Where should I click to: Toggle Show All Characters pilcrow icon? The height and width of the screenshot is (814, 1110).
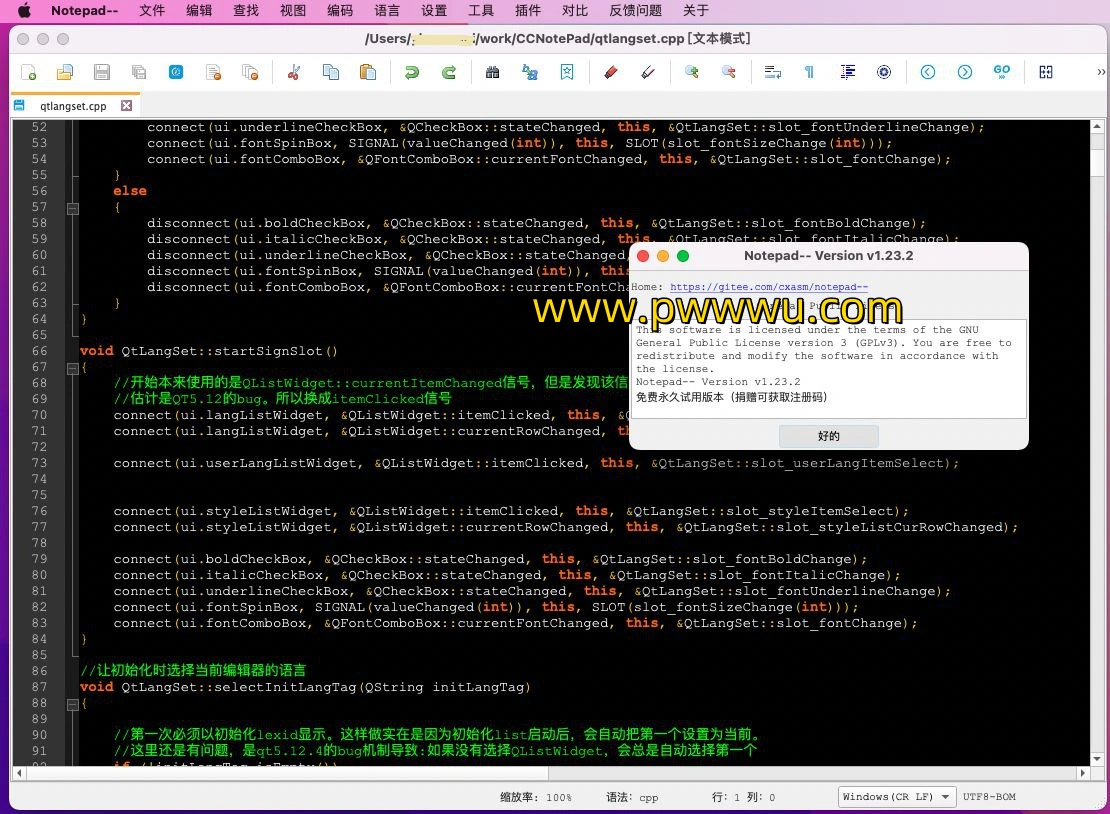809,72
